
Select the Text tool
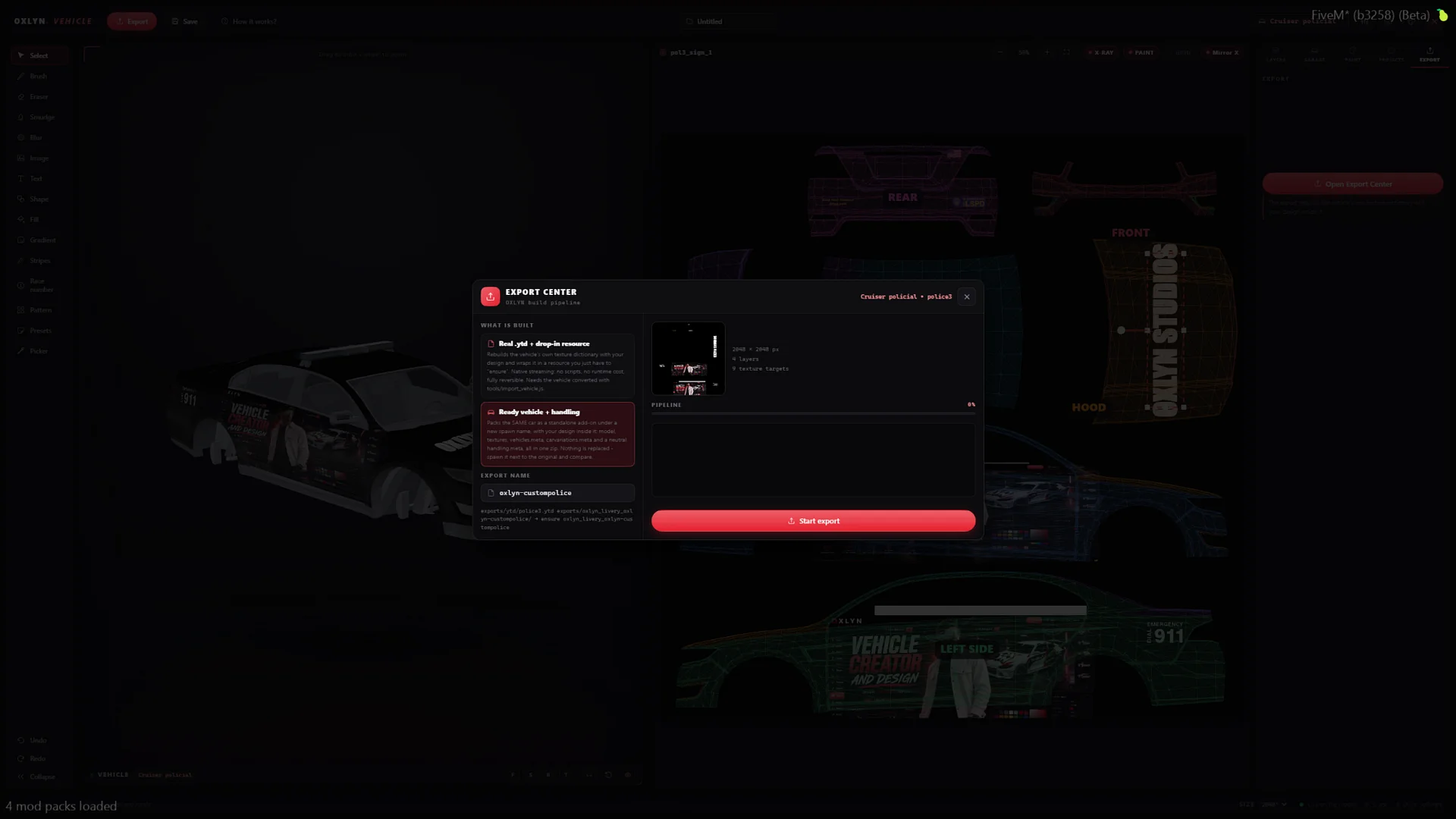coord(39,178)
